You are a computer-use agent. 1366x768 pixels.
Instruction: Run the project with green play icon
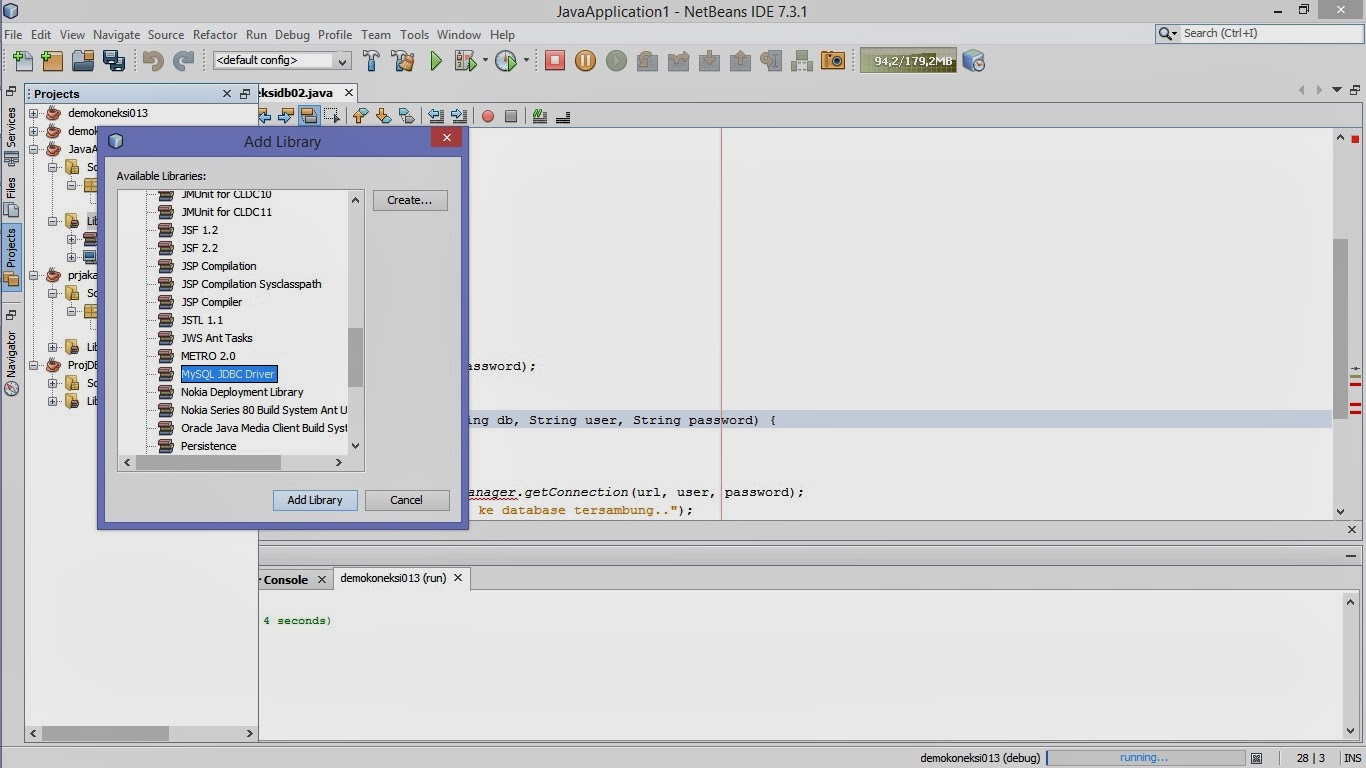click(x=436, y=61)
